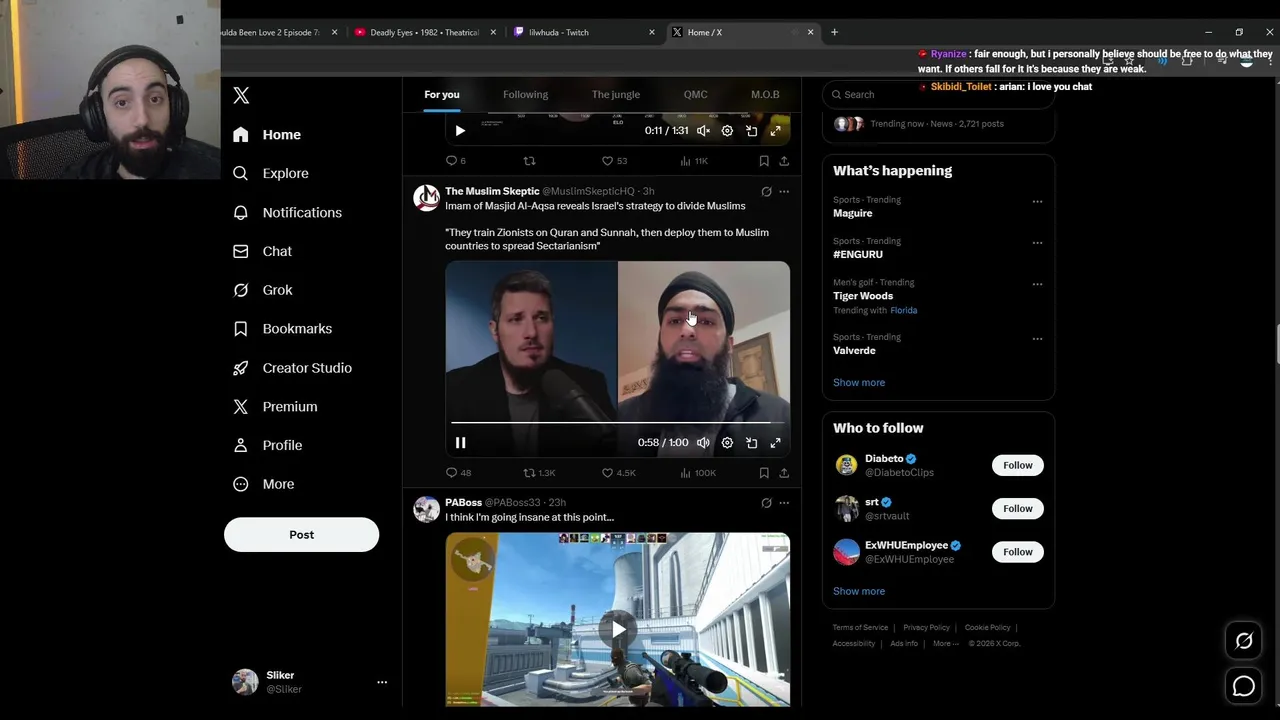The height and width of the screenshot is (720, 1280).
Task: Switch to The jungle tab
Action: (615, 94)
